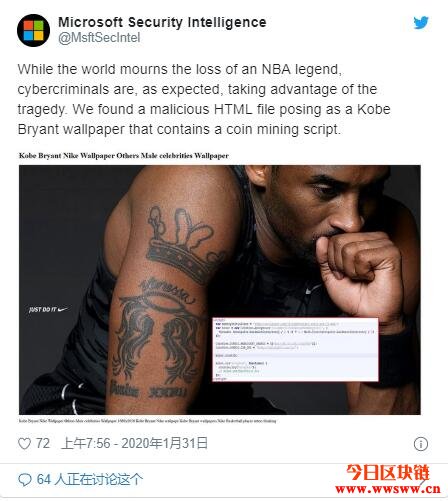Click the tweet info circle icon
Screen dimensions: 448x501
point(421,444)
